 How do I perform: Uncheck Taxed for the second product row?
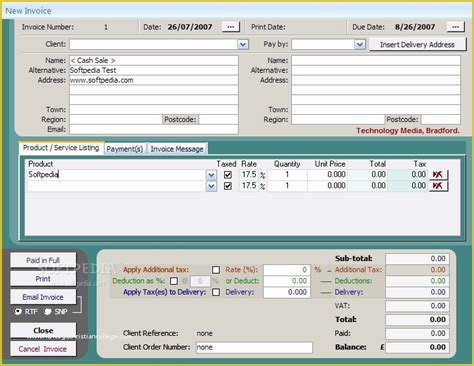[x=228, y=186]
